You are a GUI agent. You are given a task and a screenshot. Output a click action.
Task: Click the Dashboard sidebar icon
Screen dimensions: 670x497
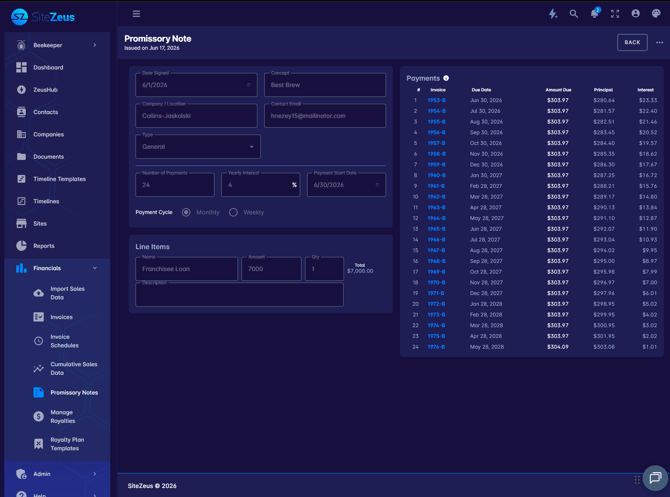[21, 68]
